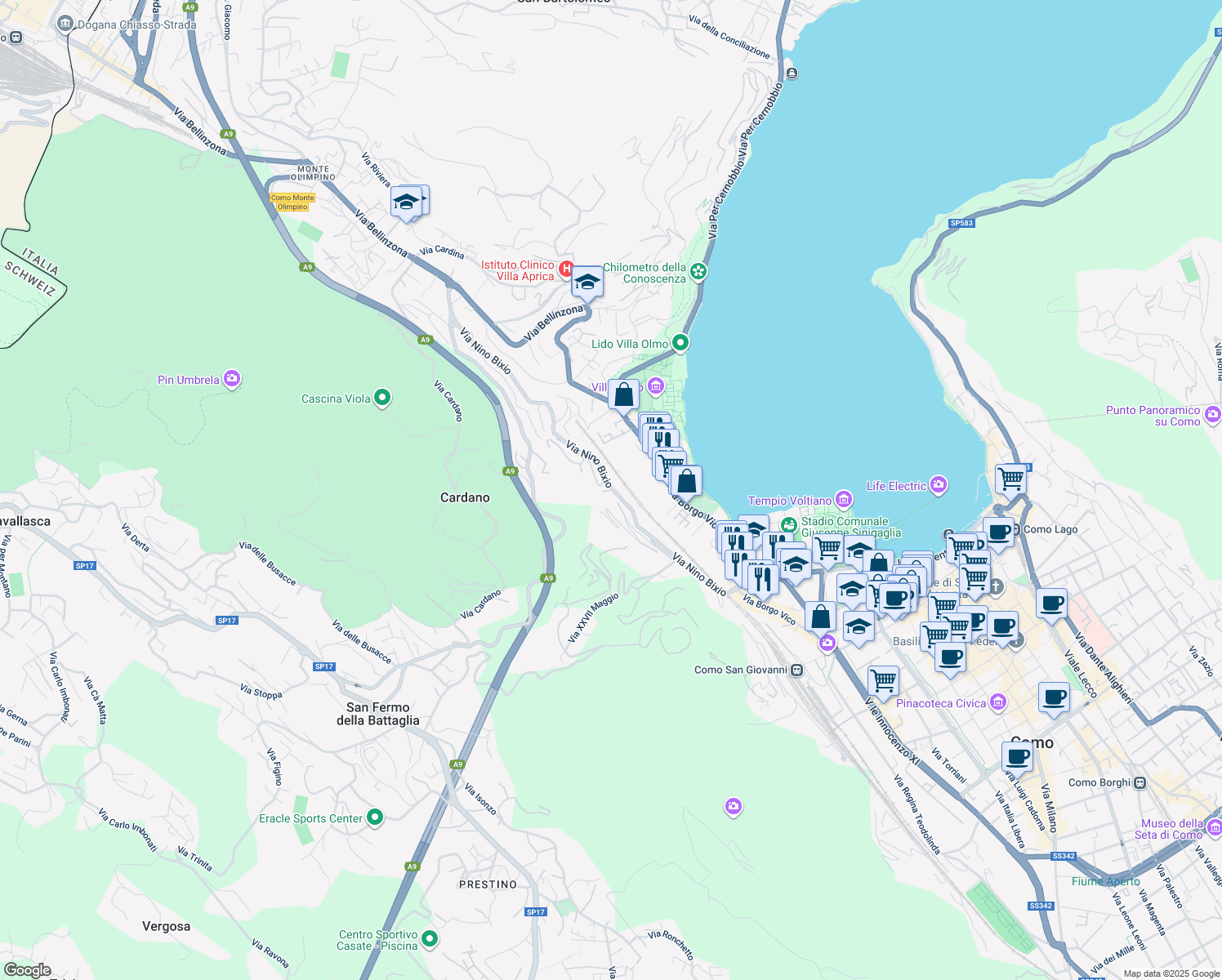Viewport: 1222px width, 980px height.
Task: Select the Como San Giovanni station icon
Action: click(x=797, y=670)
